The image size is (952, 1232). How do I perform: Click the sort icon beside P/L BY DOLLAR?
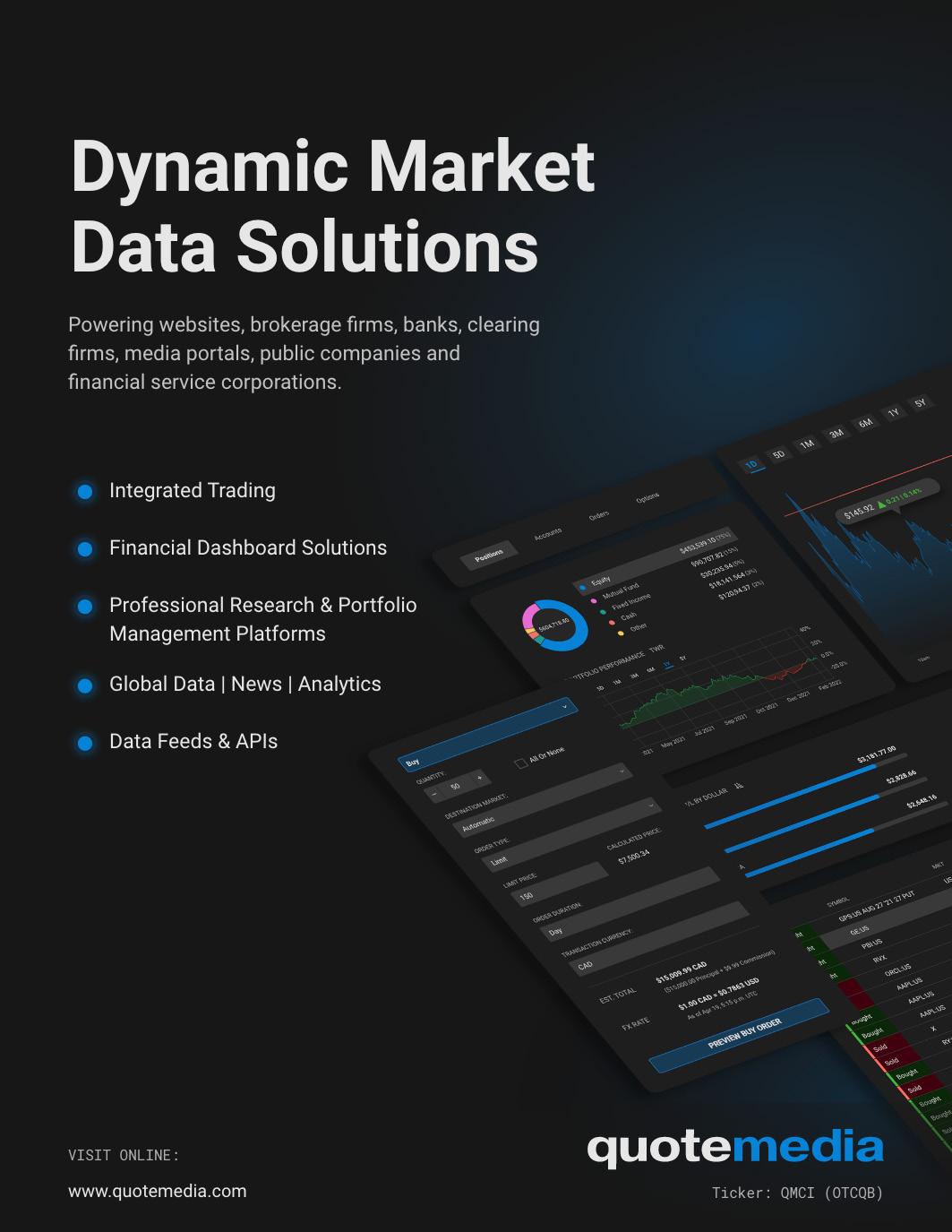[739, 785]
